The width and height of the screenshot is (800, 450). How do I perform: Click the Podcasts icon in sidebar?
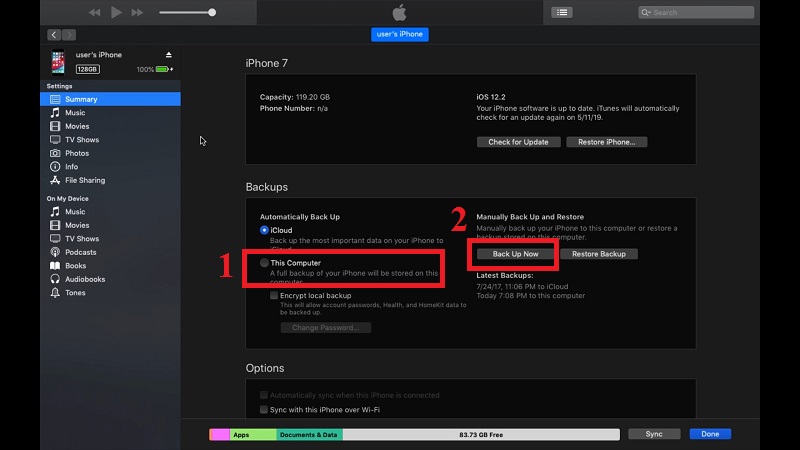55,252
